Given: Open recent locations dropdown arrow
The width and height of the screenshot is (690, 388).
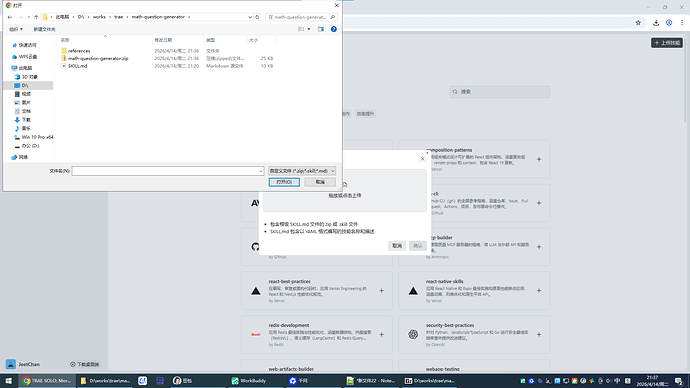Looking at the screenshot, I should 29,17.
